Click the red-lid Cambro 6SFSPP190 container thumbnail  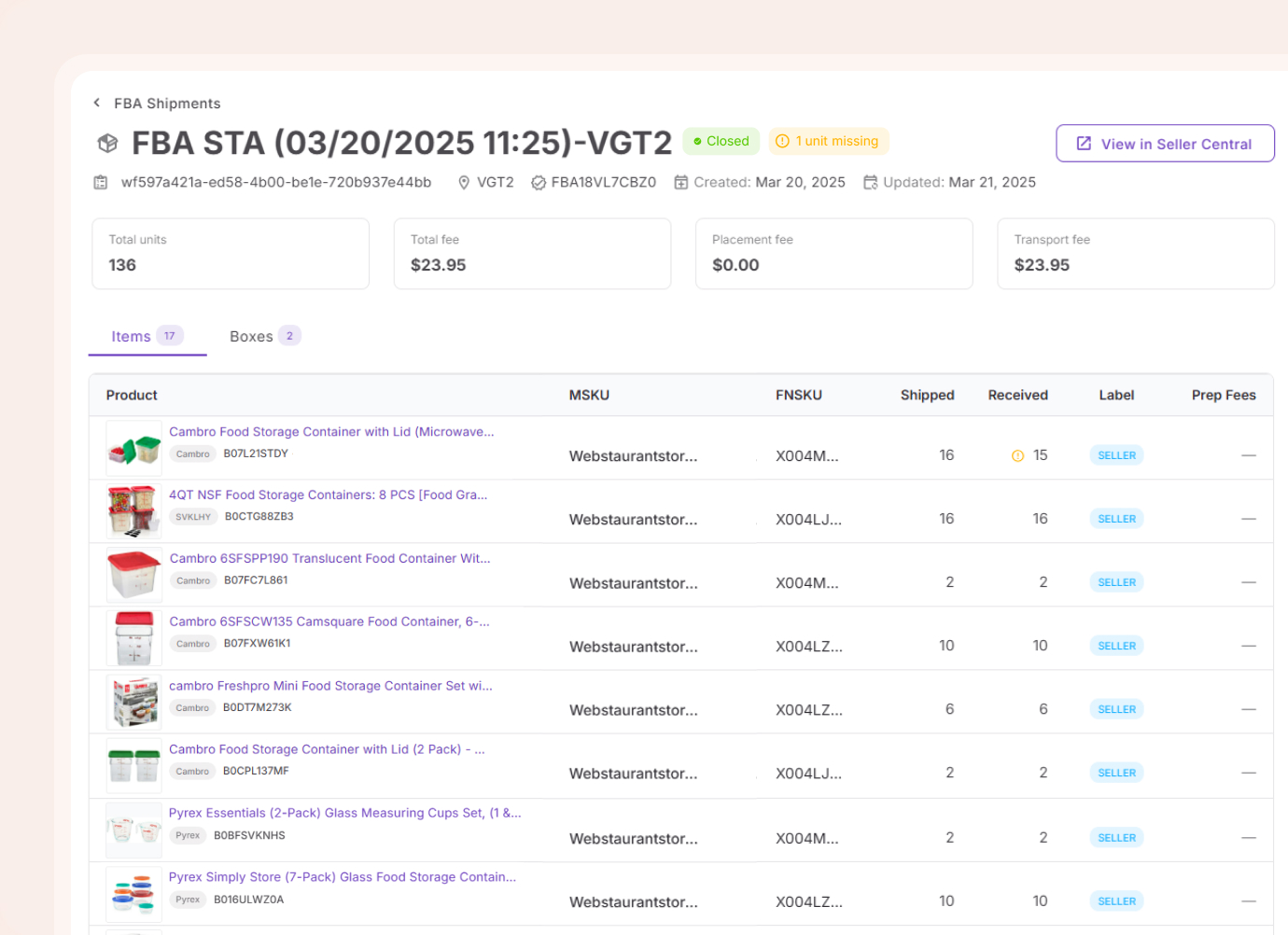click(x=133, y=575)
